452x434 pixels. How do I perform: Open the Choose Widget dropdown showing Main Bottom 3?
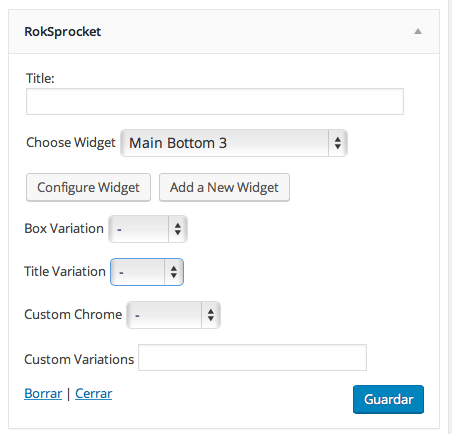tap(234, 143)
